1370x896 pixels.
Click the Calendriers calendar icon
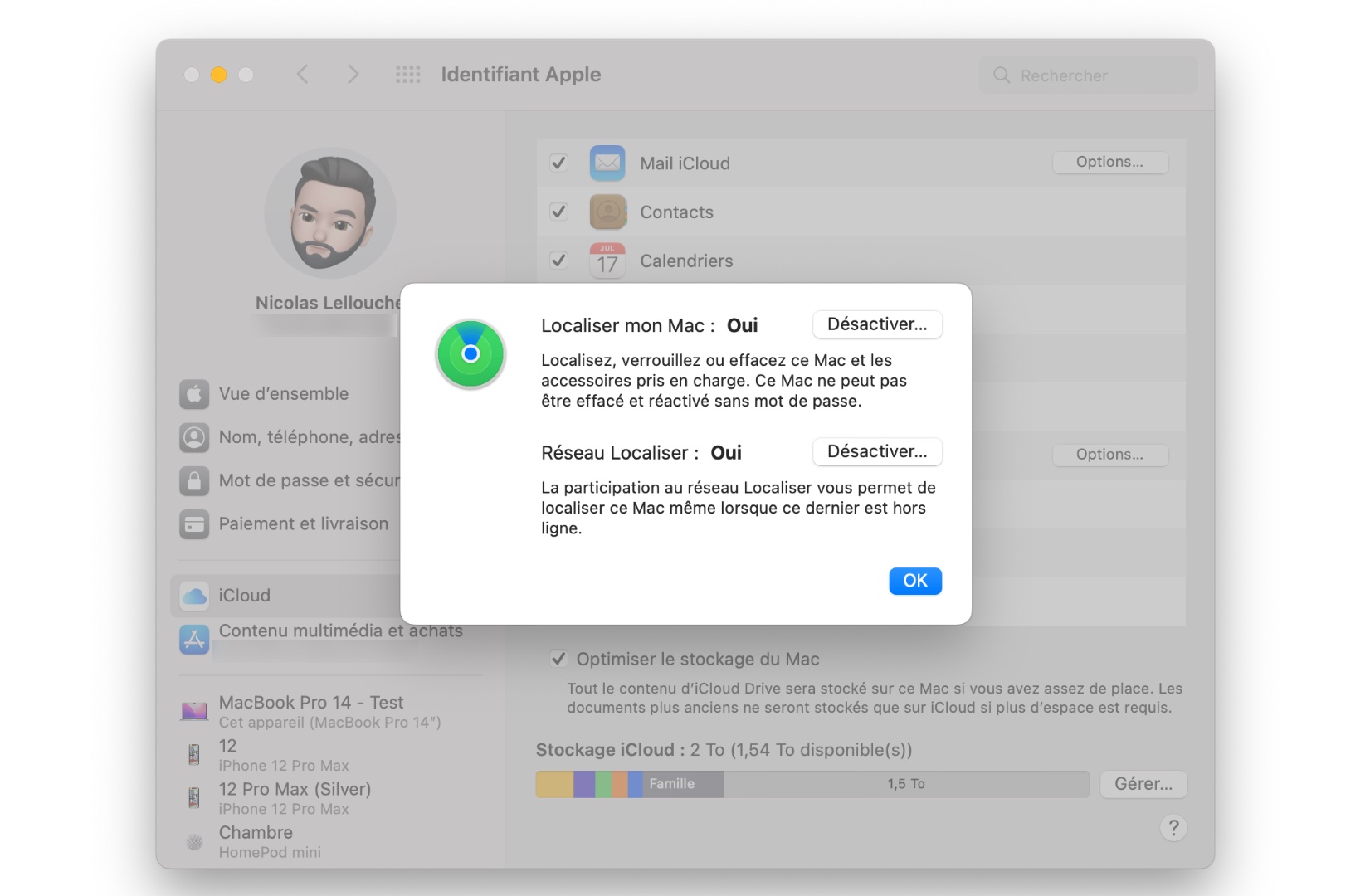point(607,261)
